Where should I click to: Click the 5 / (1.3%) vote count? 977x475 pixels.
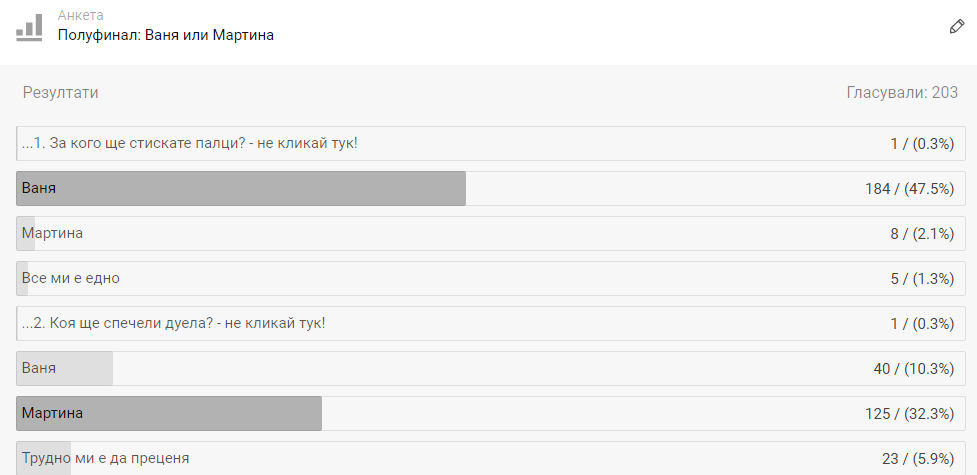pyautogui.click(x=923, y=279)
